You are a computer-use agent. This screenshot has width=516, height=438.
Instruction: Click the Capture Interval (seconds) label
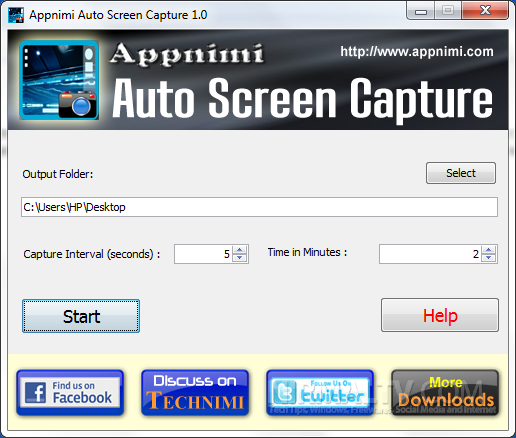point(92,254)
